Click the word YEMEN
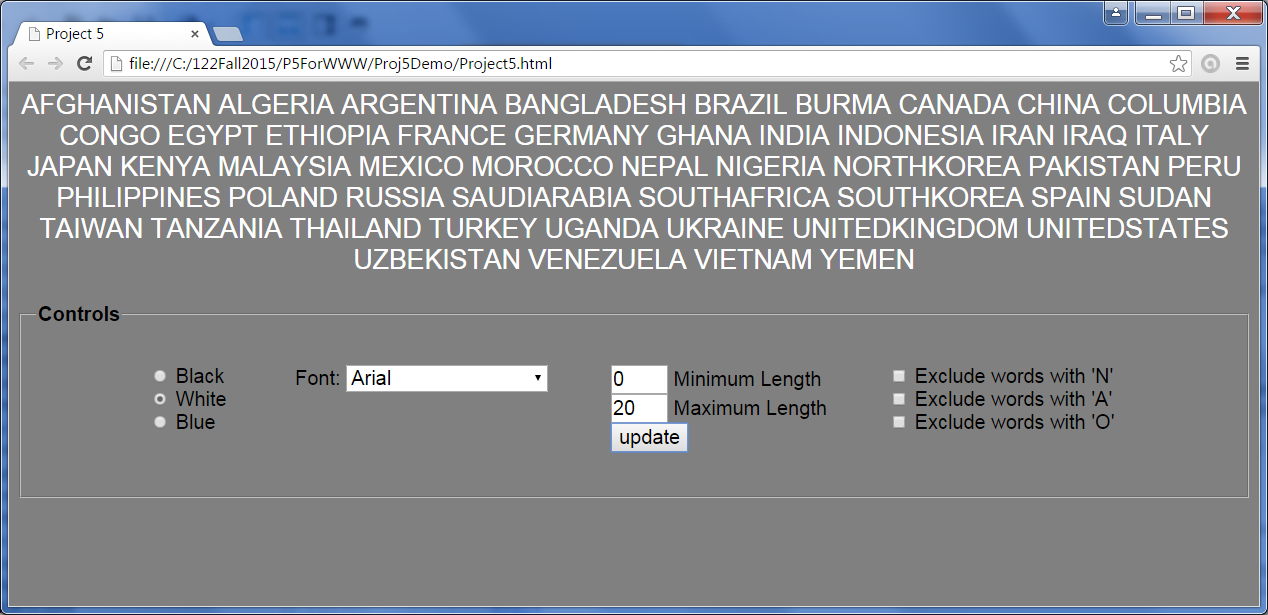 coord(867,260)
